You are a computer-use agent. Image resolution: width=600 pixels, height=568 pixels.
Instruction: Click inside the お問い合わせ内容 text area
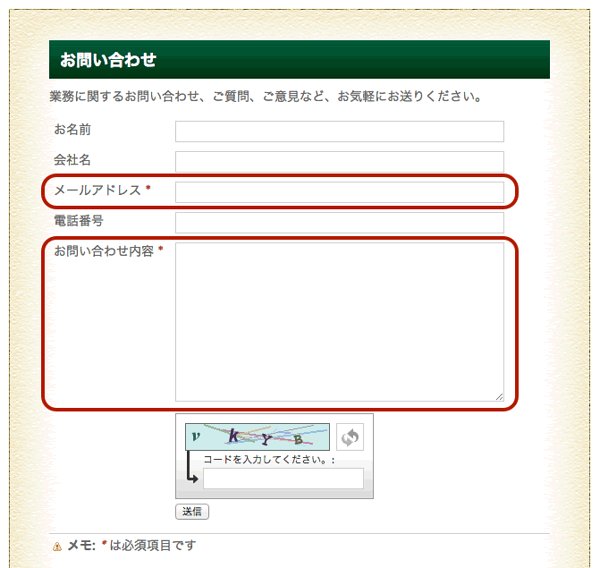[339, 322]
